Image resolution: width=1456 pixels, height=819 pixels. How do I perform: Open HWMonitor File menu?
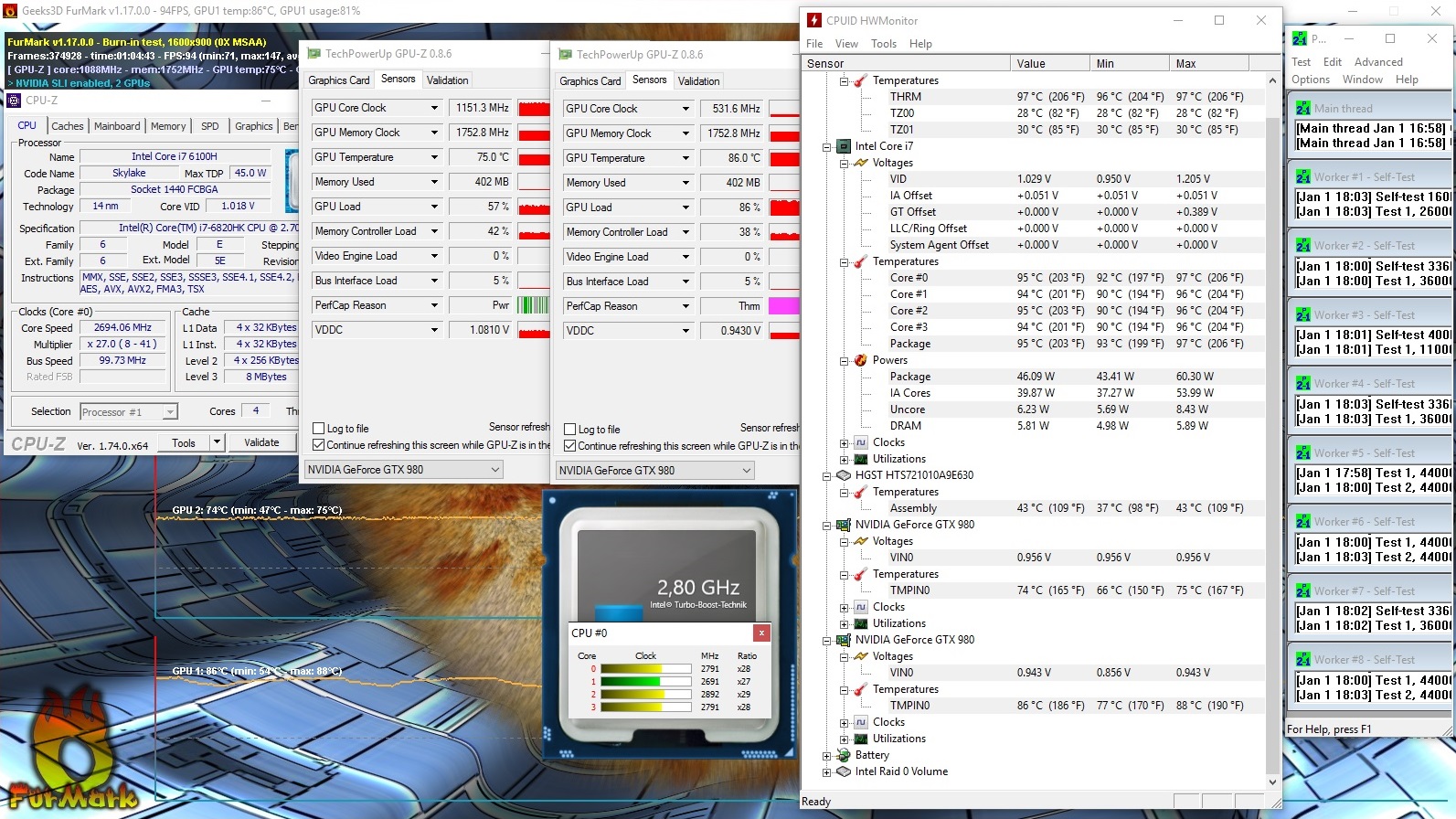click(814, 44)
